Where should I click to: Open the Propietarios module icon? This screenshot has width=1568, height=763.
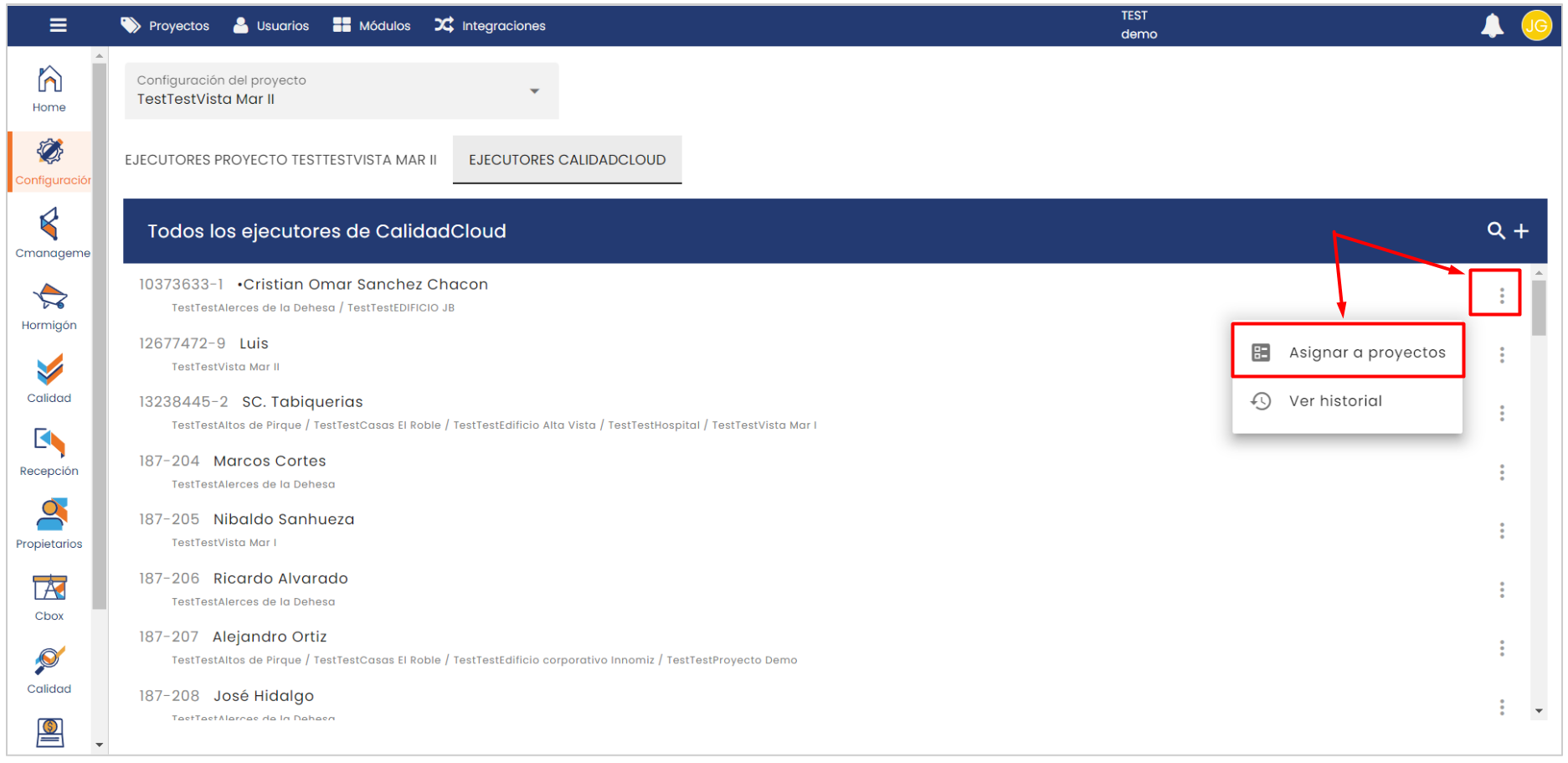[49, 524]
